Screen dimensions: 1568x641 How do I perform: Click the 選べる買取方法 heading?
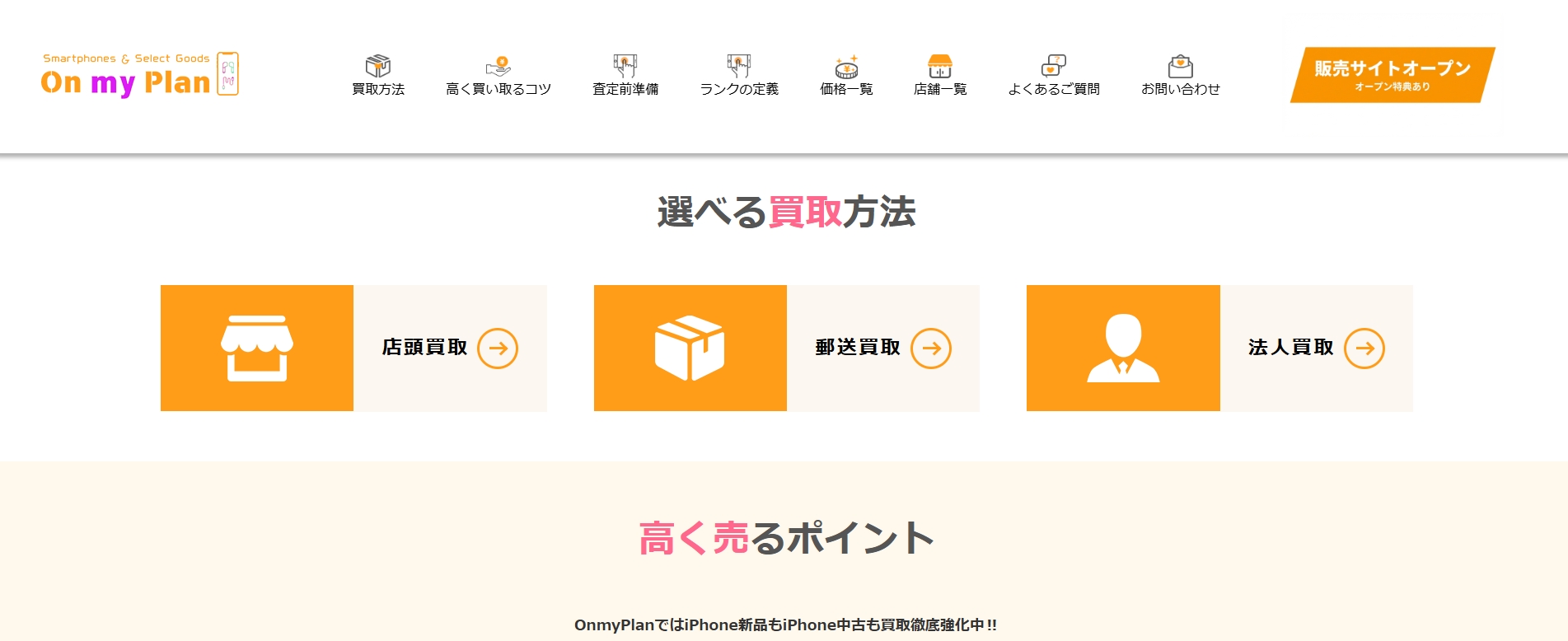[786, 212]
